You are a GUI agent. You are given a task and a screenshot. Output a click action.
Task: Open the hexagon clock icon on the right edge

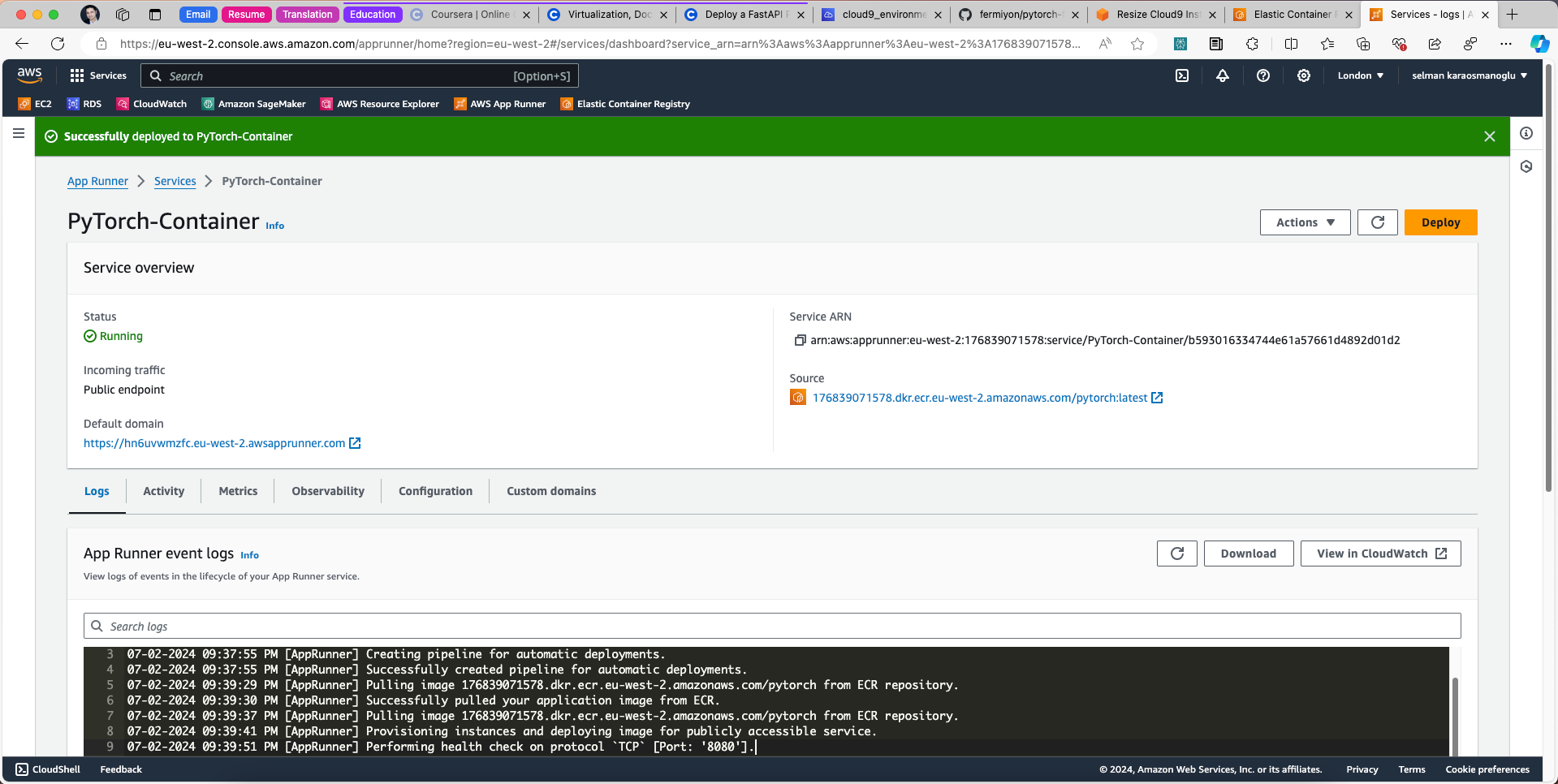pyautogui.click(x=1526, y=166)
